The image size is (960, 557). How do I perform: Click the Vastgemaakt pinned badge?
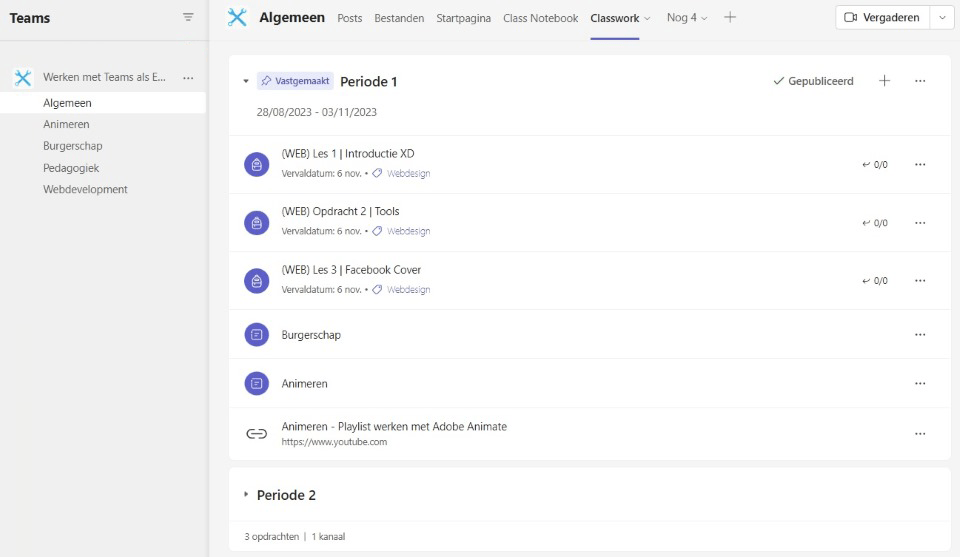click(295, 81)
